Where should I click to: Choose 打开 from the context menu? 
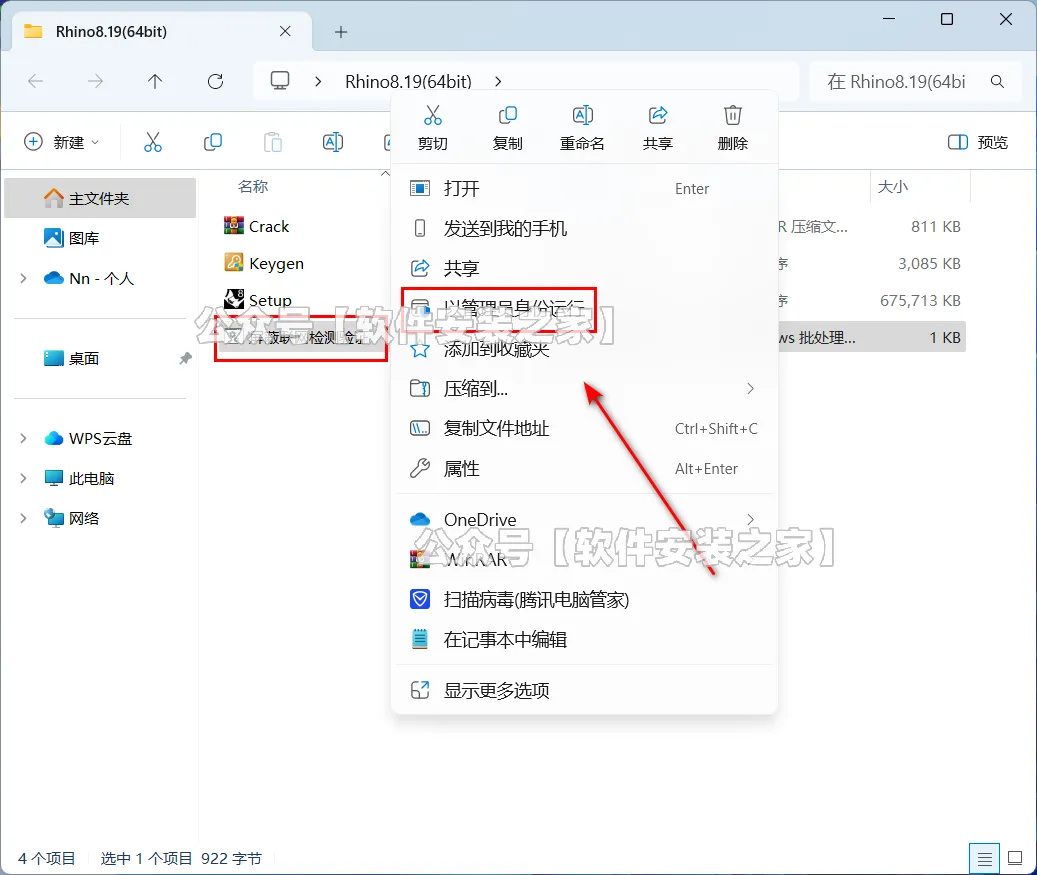[584, 188]
